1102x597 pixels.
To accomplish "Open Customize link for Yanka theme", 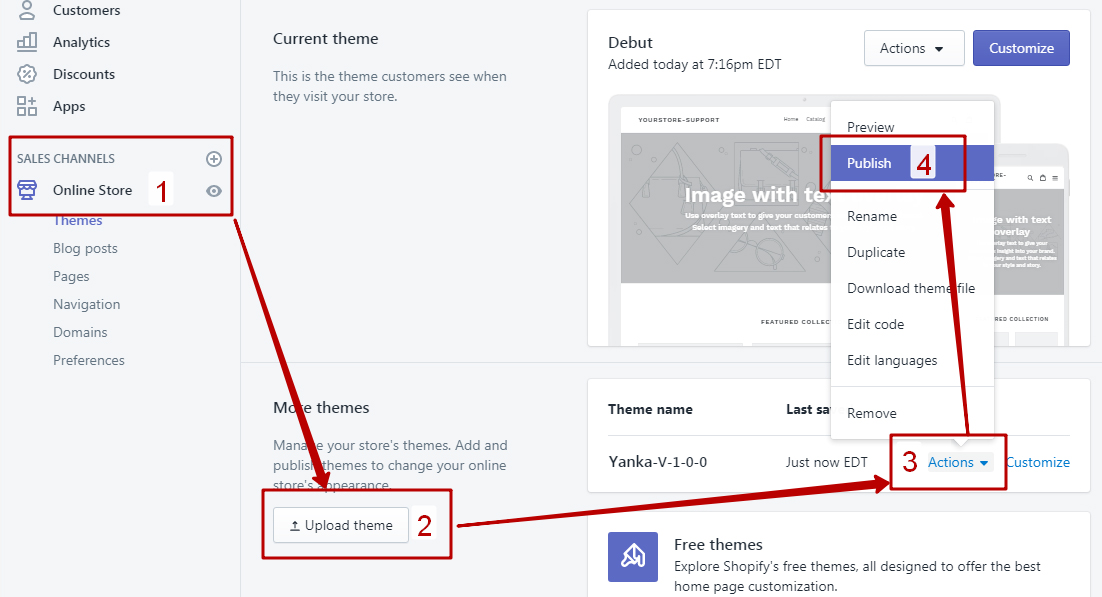I will point(1038,462).
